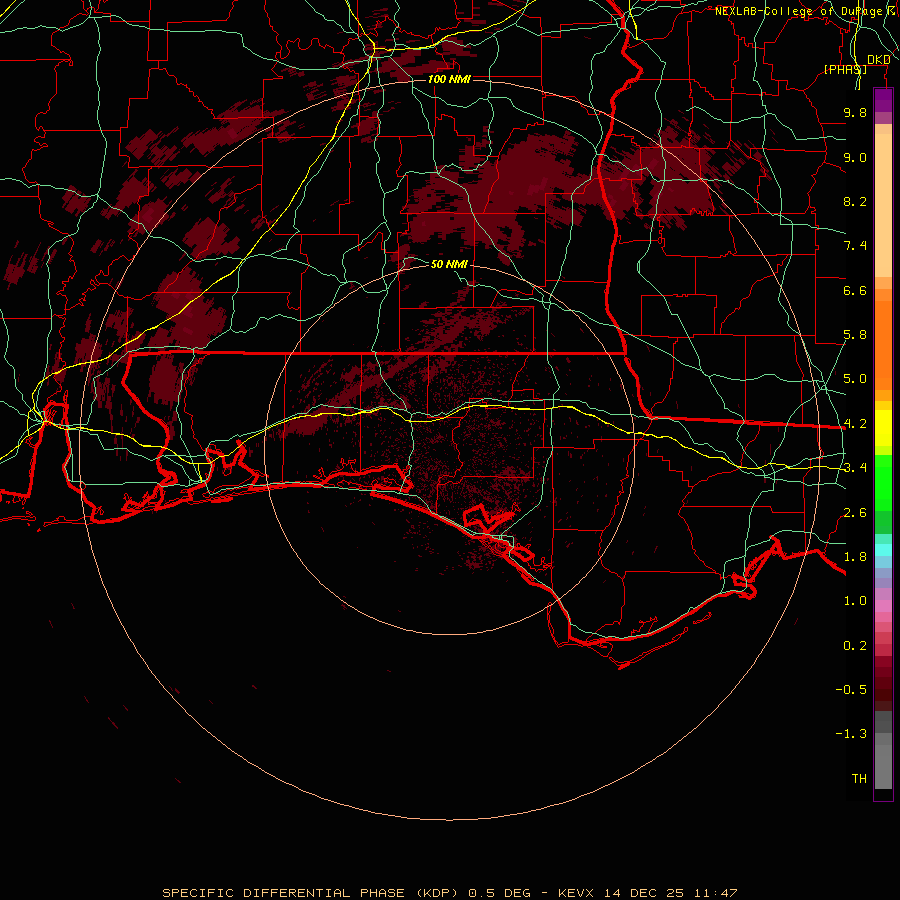Select the 0.2 scale value
The image size is (900, 900).
click(855, 646)
